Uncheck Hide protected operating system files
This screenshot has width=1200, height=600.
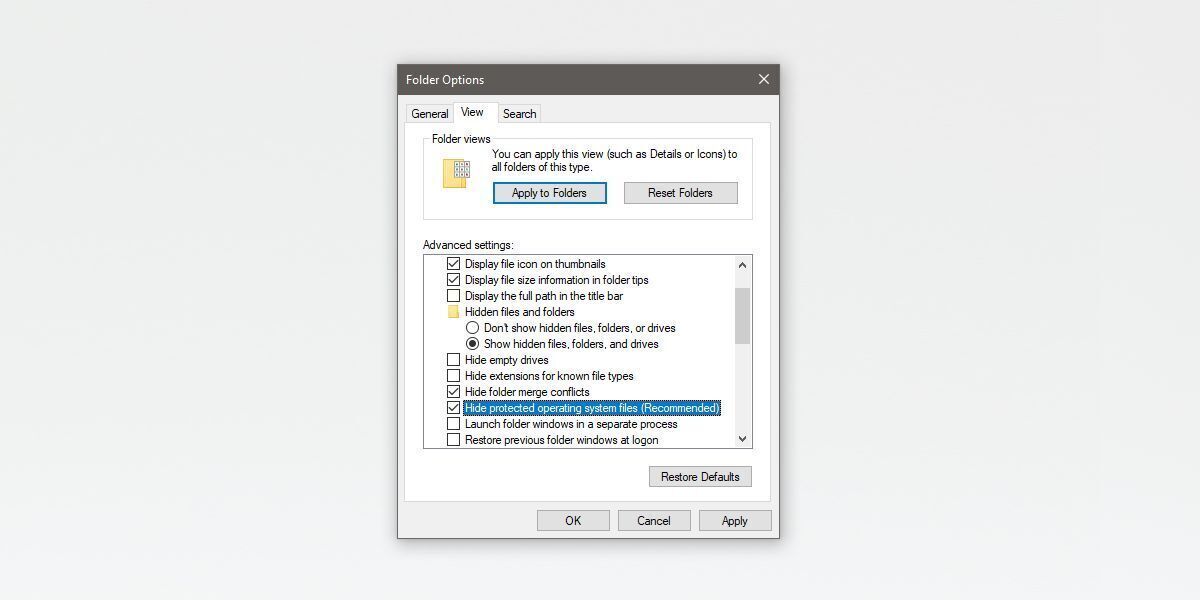[454, 408]
